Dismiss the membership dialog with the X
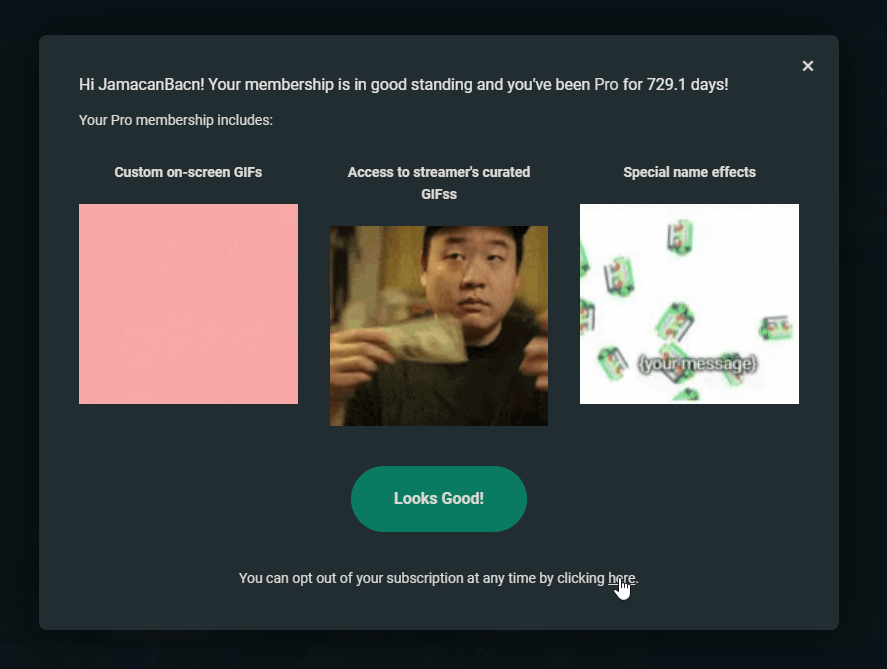Image resolution: width=887 pixels, height=669 pixels. [808, 66]
